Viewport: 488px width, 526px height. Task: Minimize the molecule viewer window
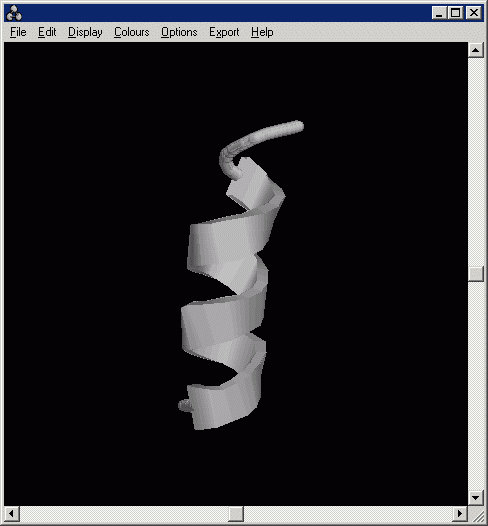pyautogui.click(x=439, y=13)
